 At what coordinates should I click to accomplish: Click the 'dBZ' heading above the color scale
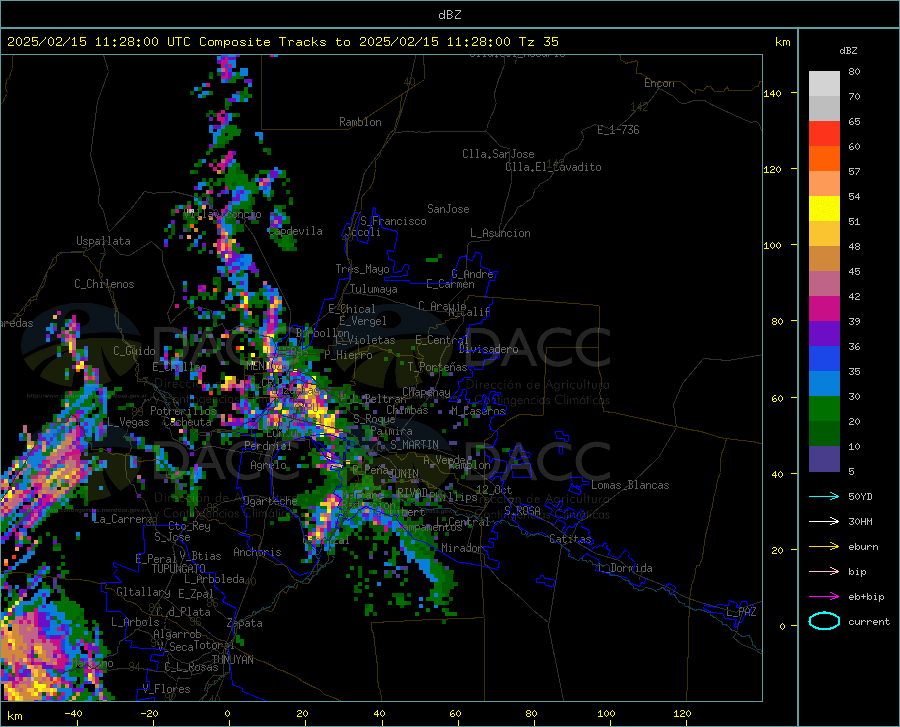click(x=848, y=50)
